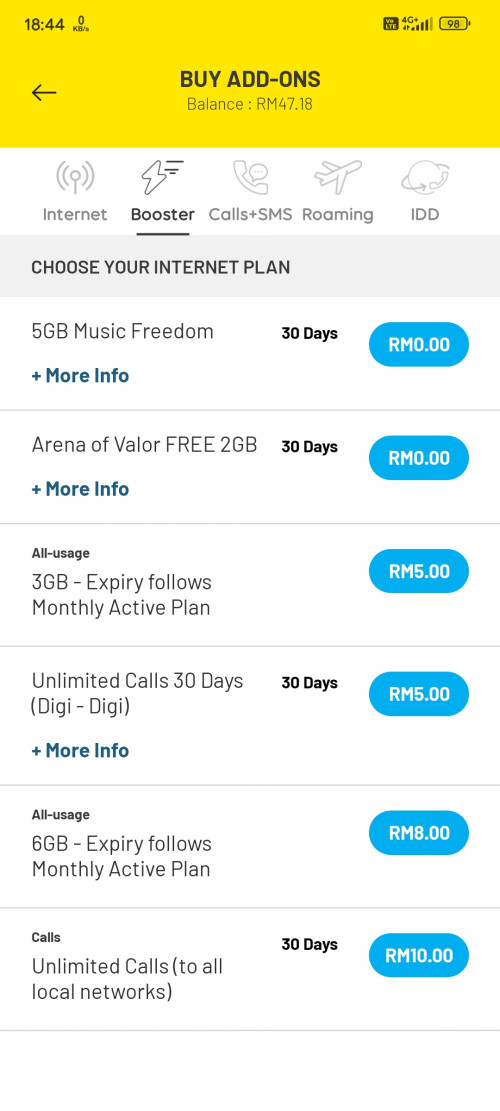Expand More Info for 5GB Music Freedom
The image size is (500, 1111).
tap(80, 376)
